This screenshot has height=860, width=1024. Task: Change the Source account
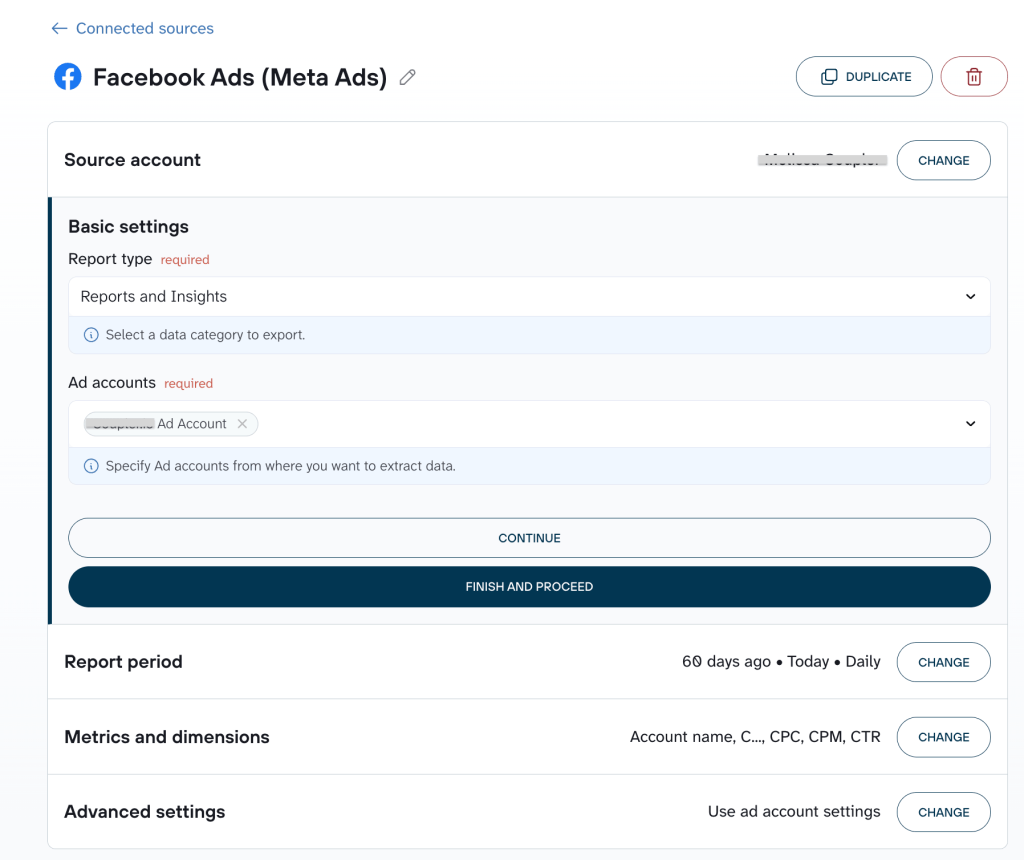944,160
